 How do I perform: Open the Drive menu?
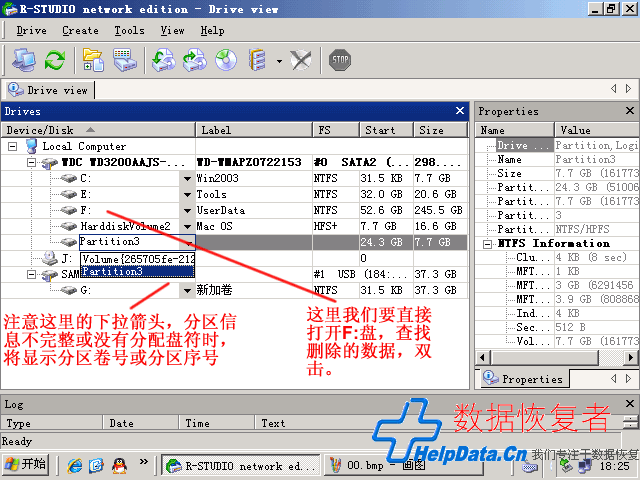[31, 31]
